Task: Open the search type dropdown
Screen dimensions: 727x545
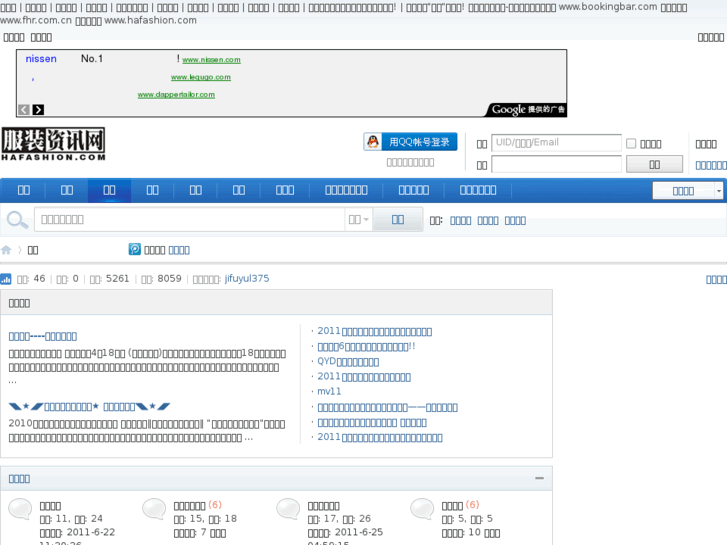Action: [358, 219]
